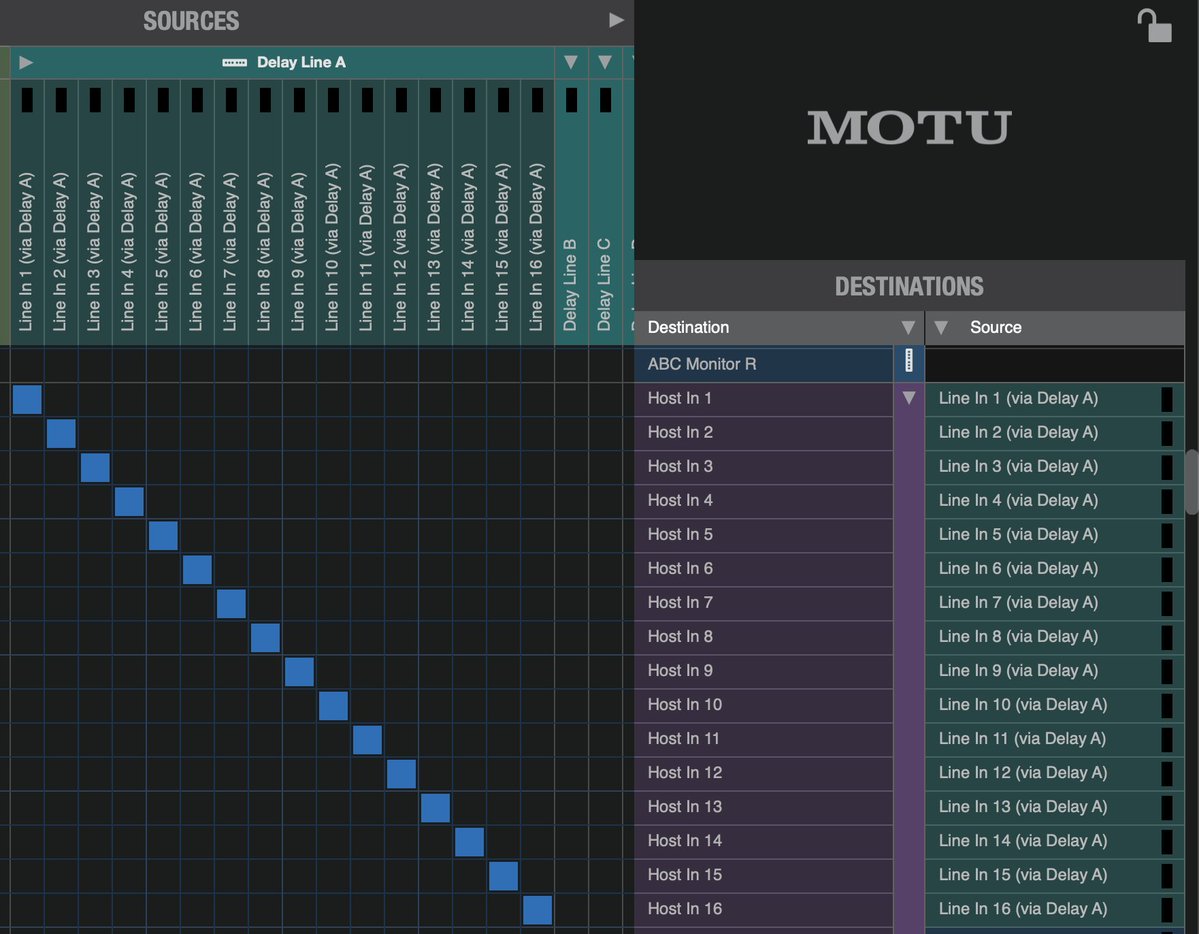The height and width of the screenshot is (934, 1199).
Task: Toggle routing Line In 10 to Host In 10
Action: (333, 706)
